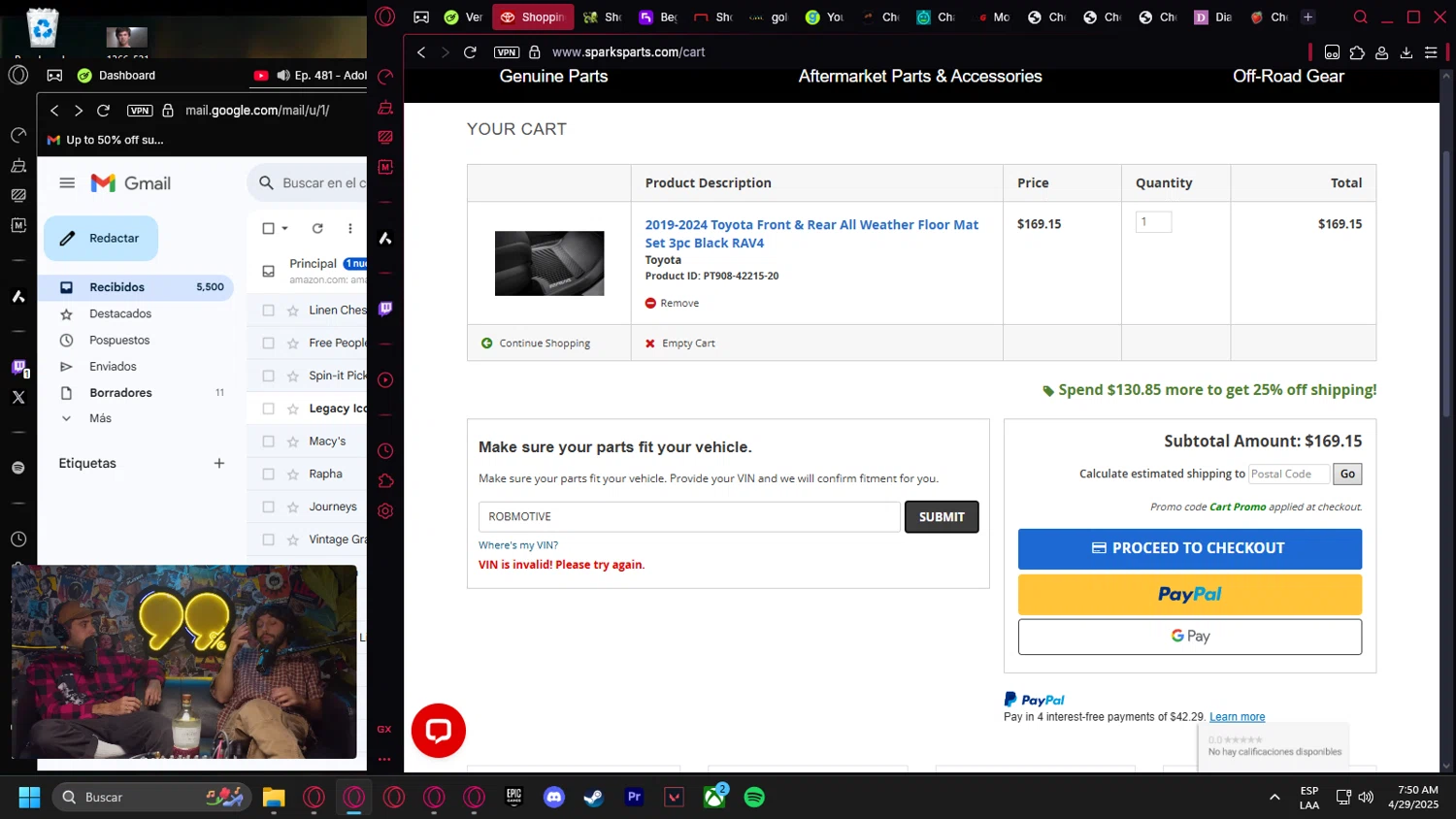Image resolution: width=1456 pixels, height=819 pixels.
Task: Open the profile icon in browser toolbar
Action: tap(1381, 52)
